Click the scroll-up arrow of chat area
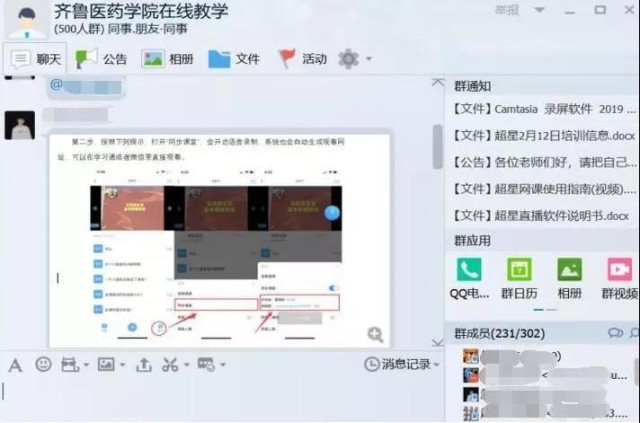Viewport: 640px width, 423px height. point(438,82)
